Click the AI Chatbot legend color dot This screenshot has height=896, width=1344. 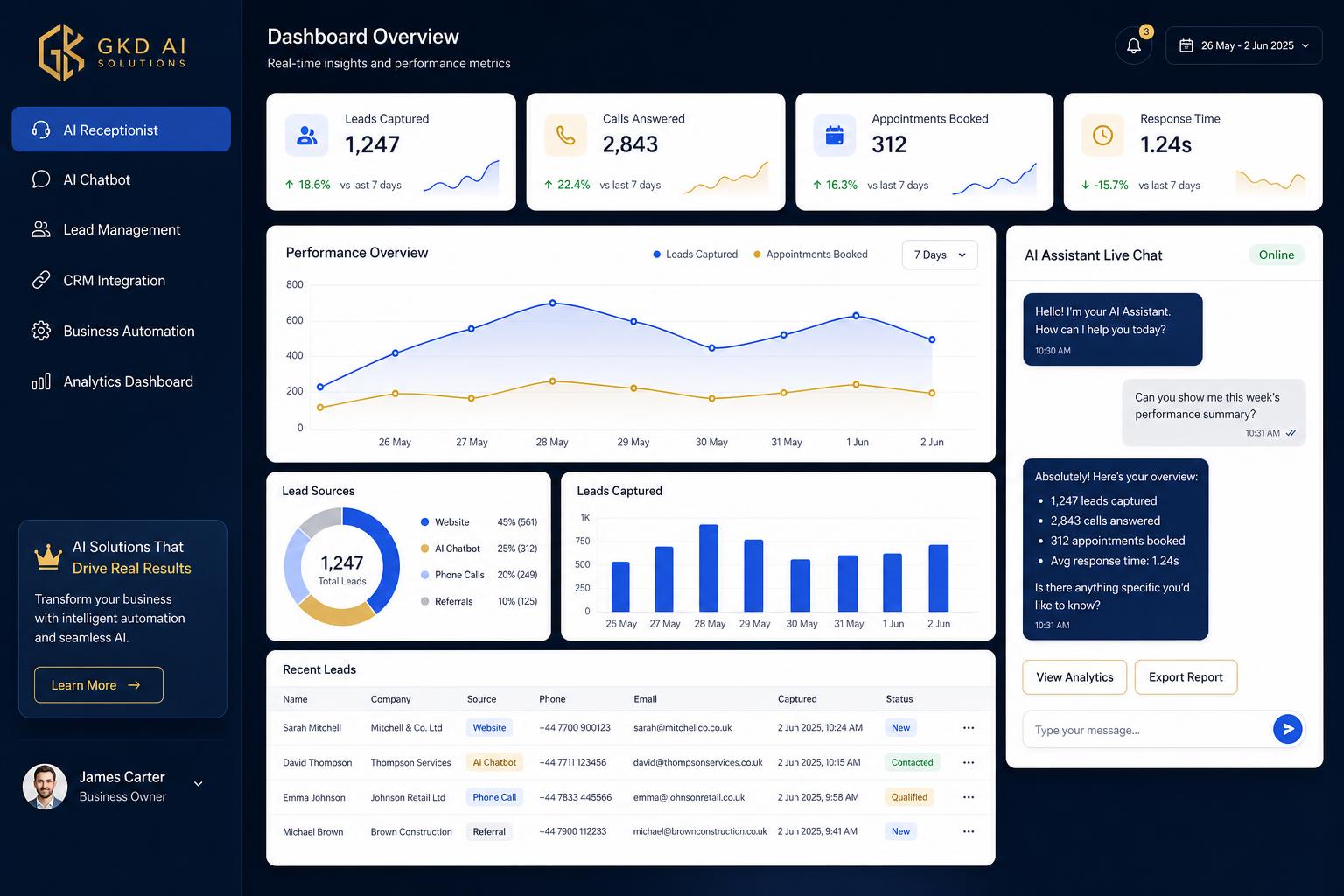click(x=425, y=549)
